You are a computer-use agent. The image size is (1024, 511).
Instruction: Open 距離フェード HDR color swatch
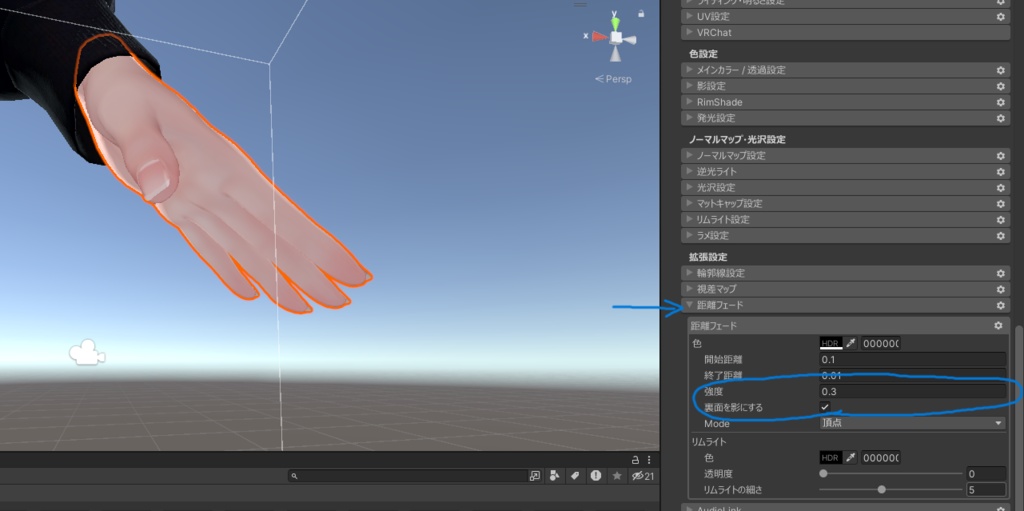pos(831,344)
